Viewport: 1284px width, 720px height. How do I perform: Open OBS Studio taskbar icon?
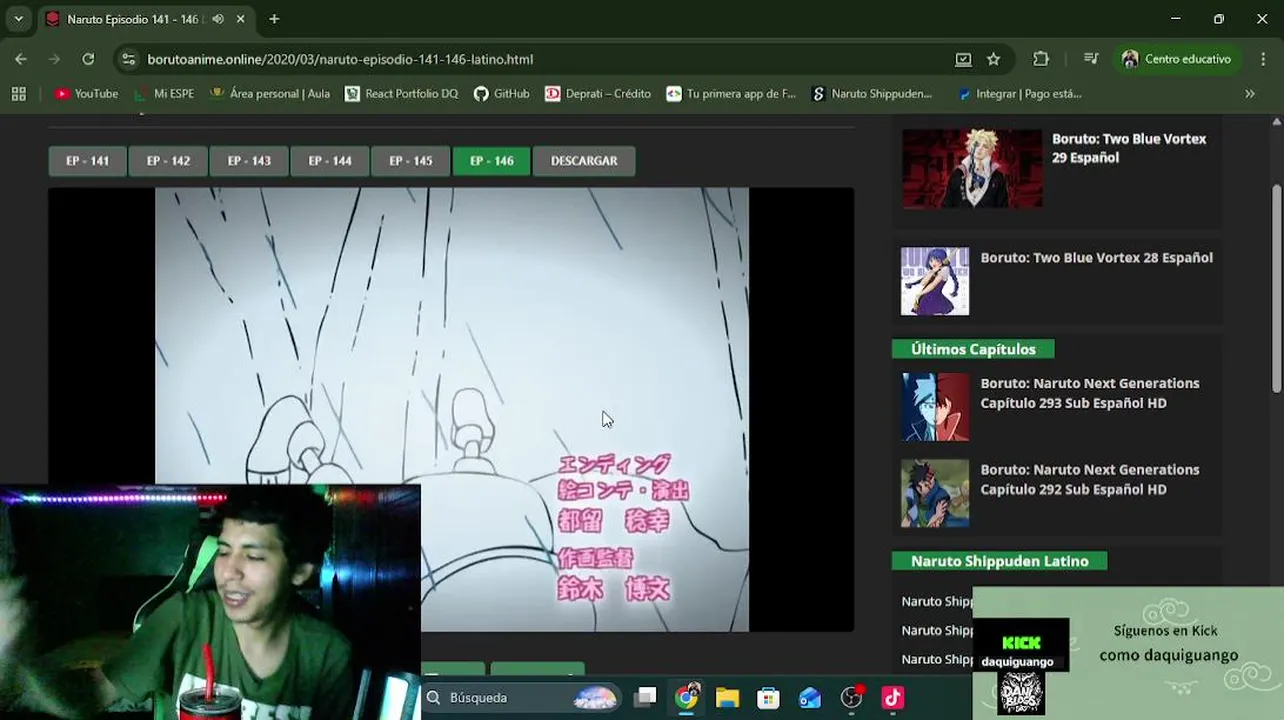[x=852, y=697]
